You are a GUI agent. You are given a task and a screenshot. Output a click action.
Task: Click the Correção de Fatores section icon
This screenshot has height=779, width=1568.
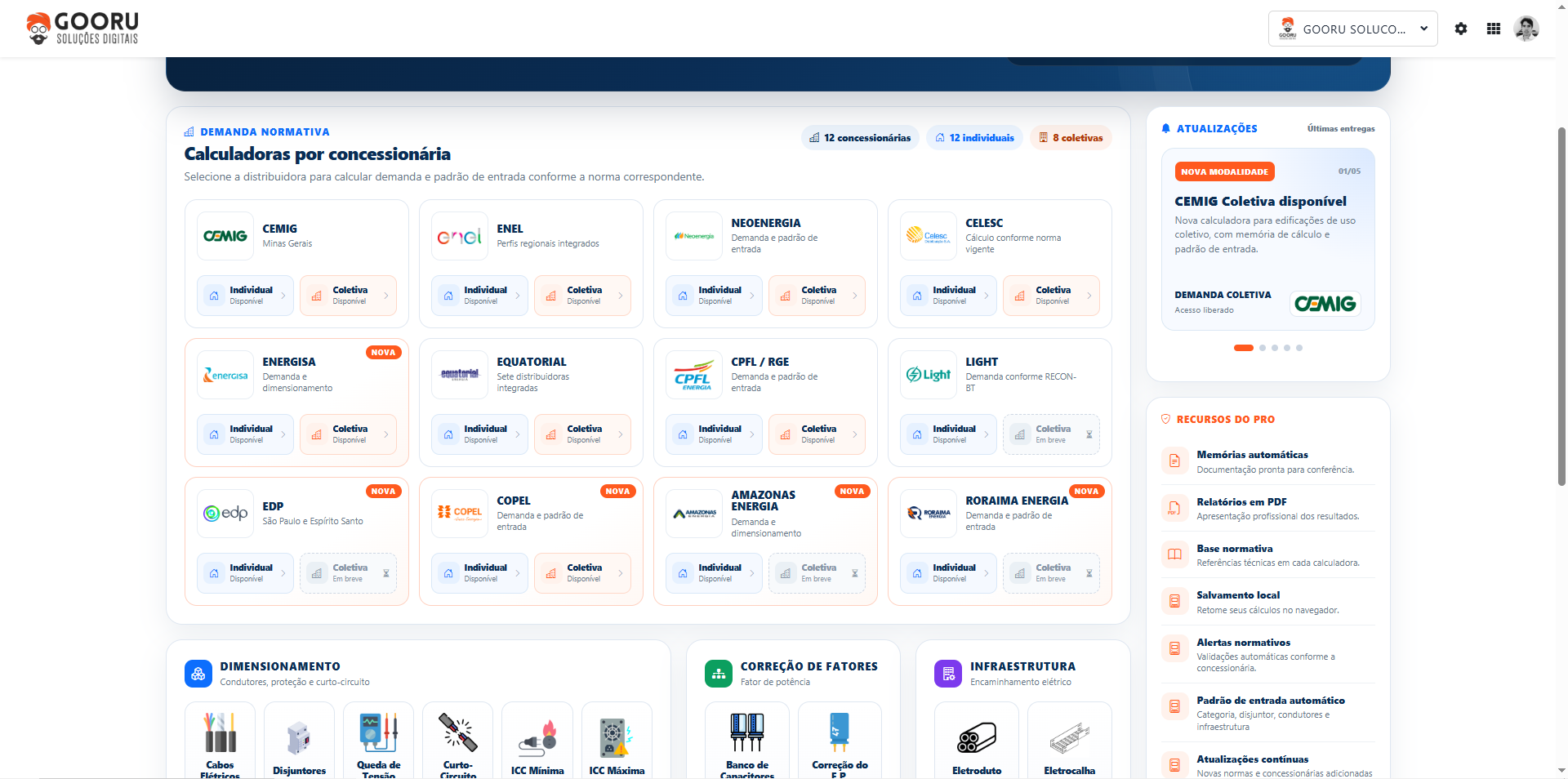(x=719, y=674)
